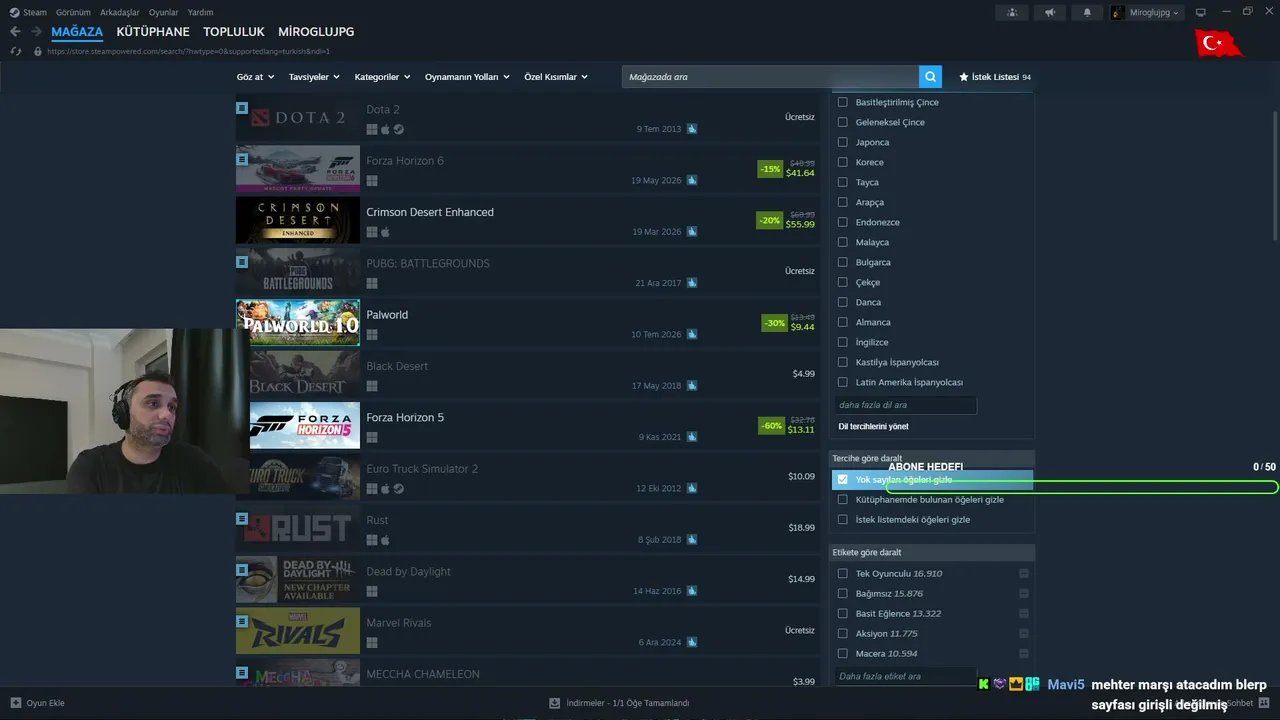The image size is (1280, 720).
Task: Click the Mağazada ara search field
Action: [x=770, y=77]
